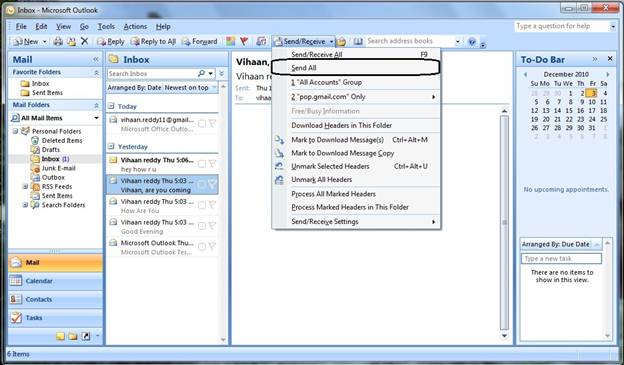Click Newest on top sort header

tap(190, 88)
